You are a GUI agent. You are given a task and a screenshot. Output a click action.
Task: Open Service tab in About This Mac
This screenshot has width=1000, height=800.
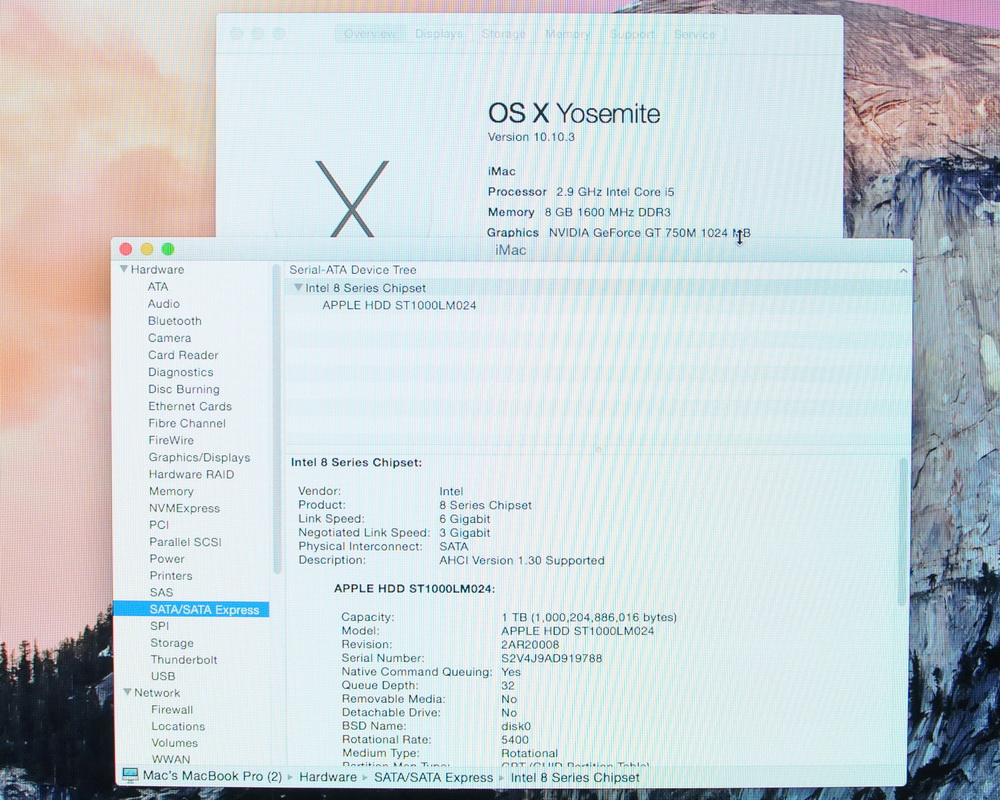695,34
